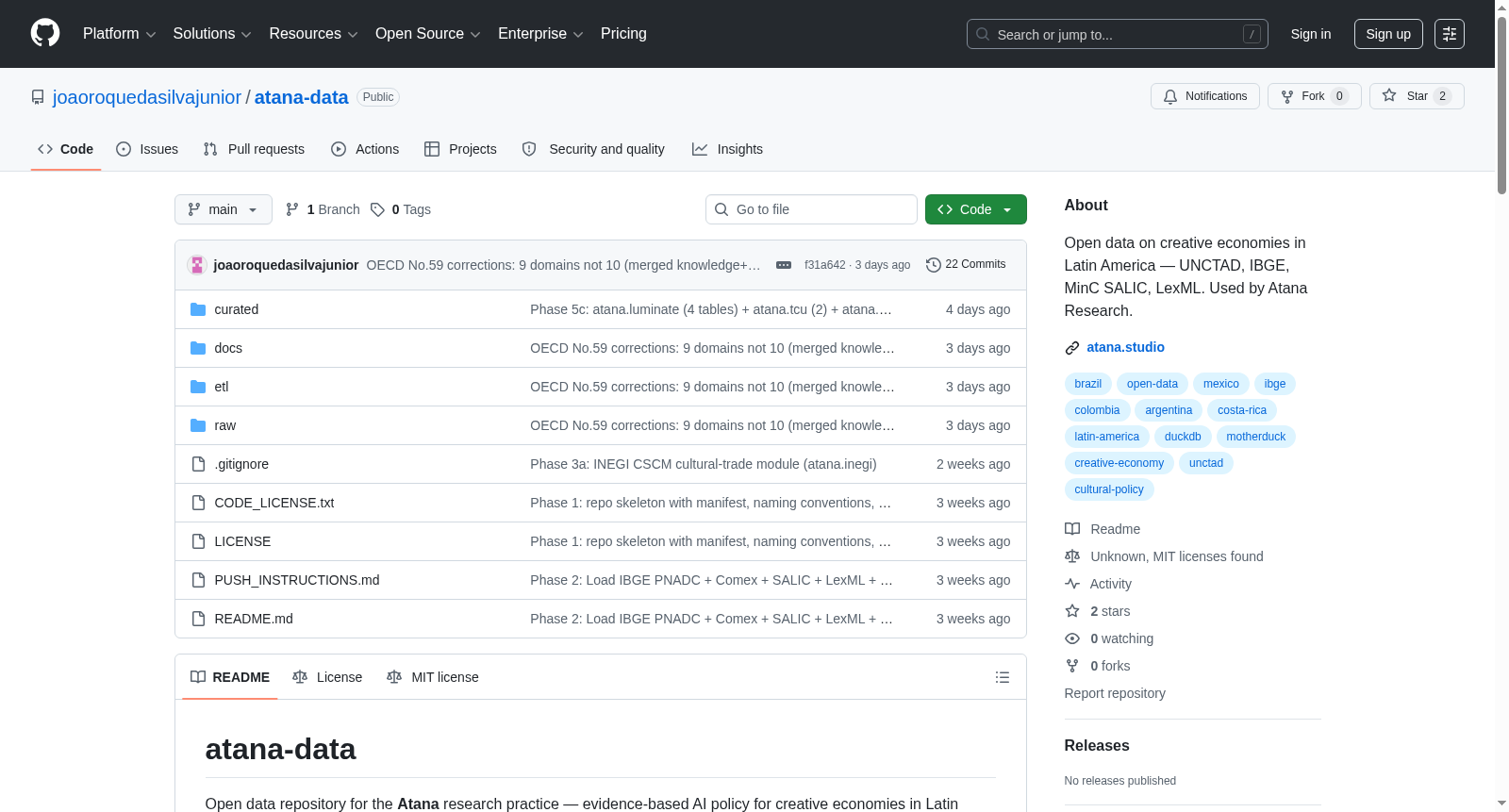Viewport: 1509px width, 812px height.
Task: Click the joaoroquedasilvajunior avatar in commit bar
Action: 197,265
